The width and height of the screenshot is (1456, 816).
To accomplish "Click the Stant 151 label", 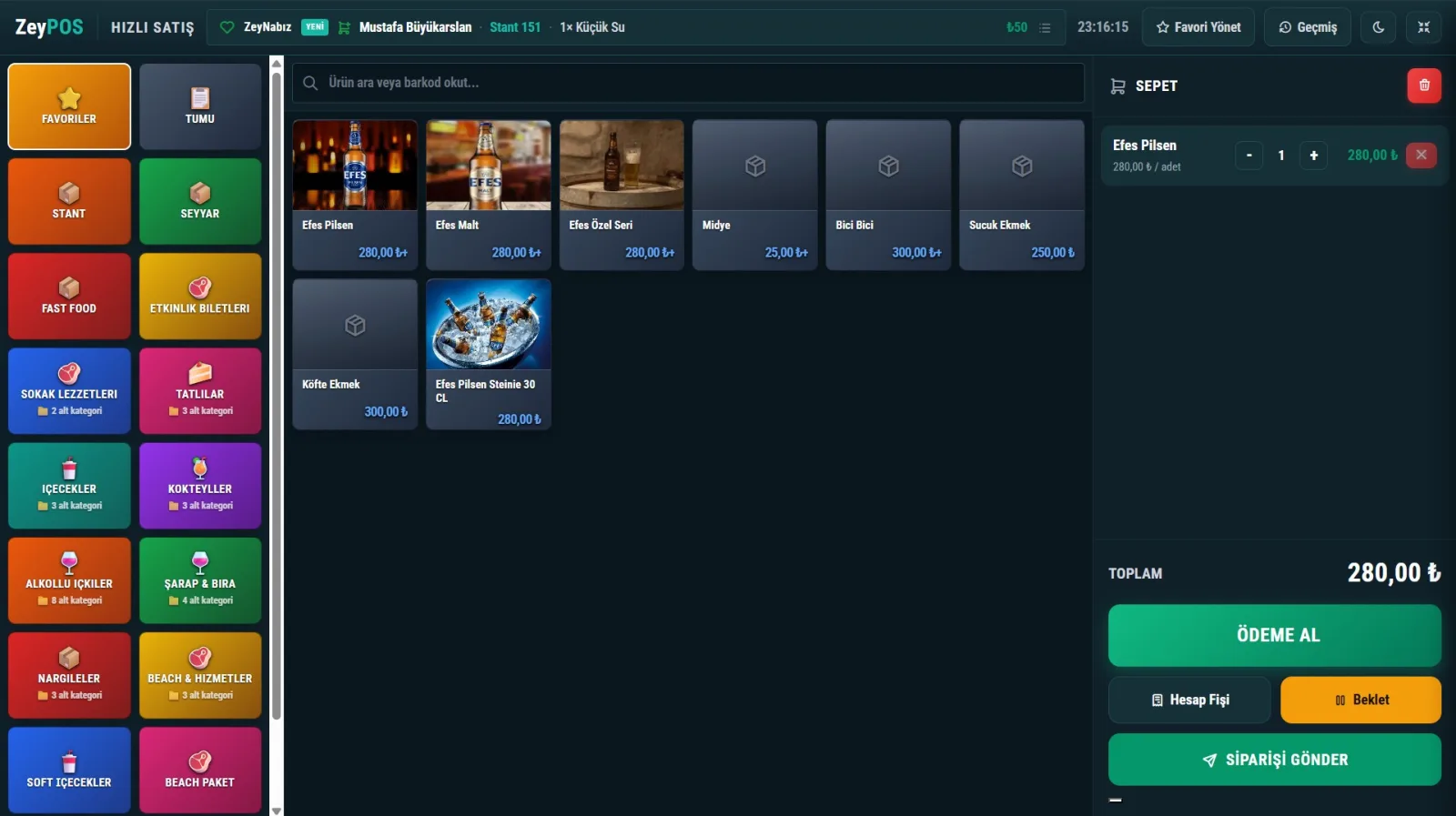I will pyautogui.click(x=515, y=27).
